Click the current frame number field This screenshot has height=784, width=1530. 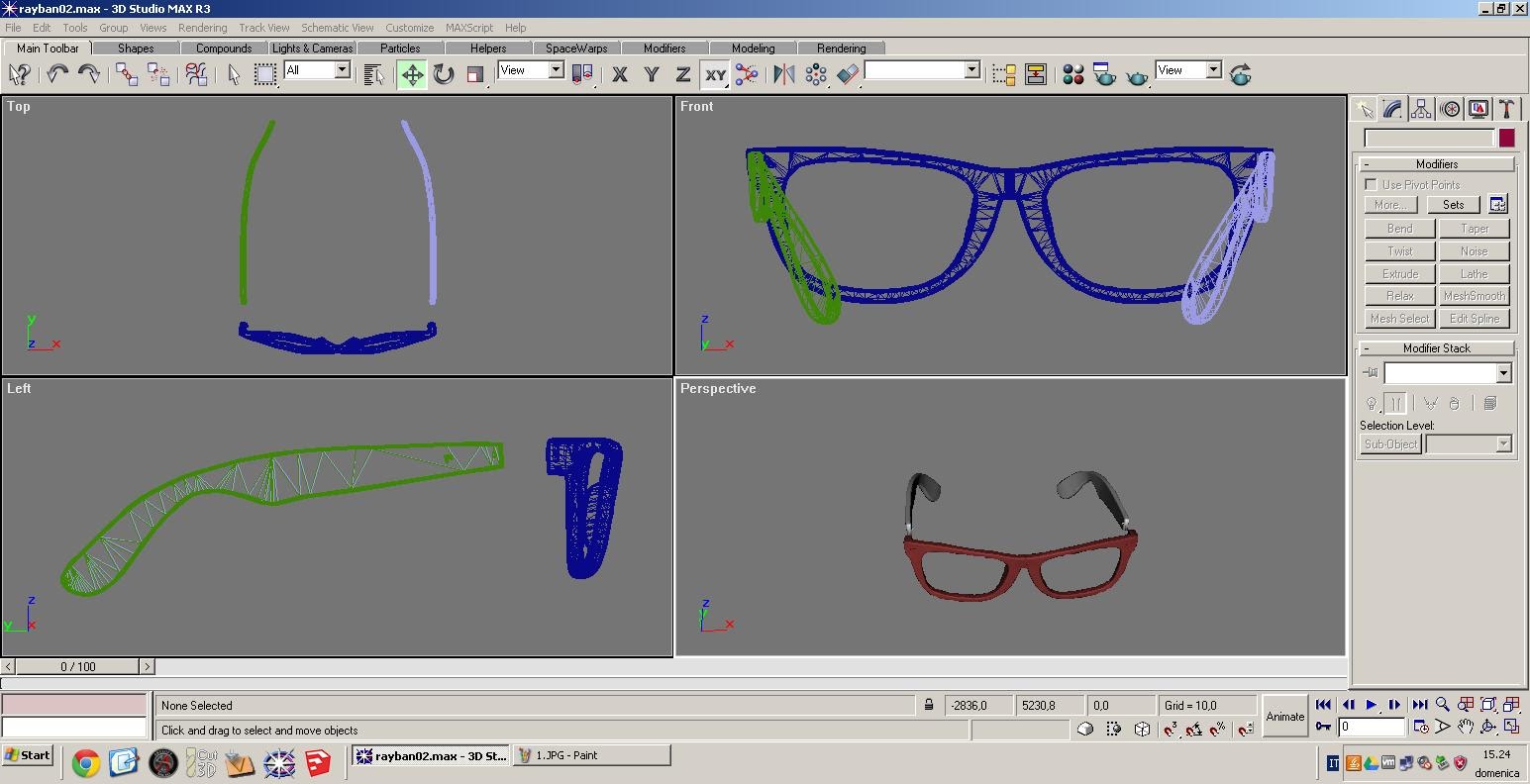coord(1372,727)
